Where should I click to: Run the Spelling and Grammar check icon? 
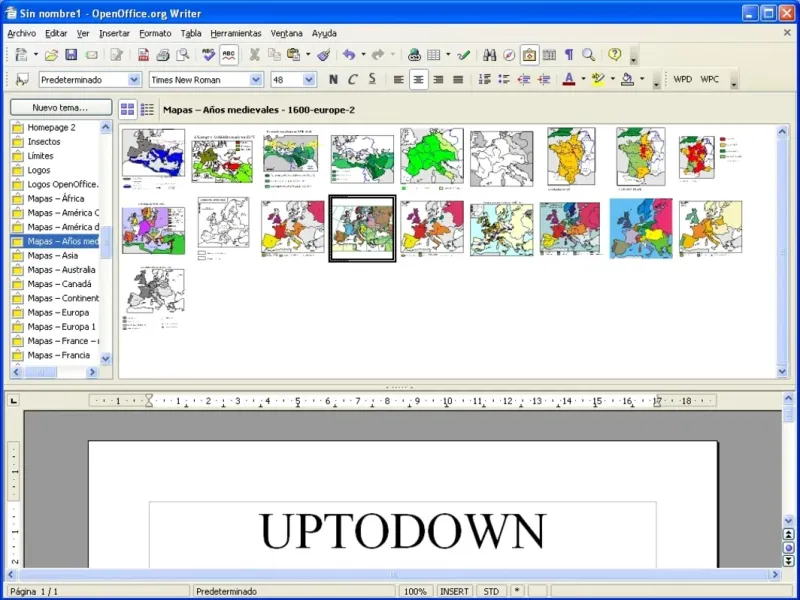pyautogui.click(x=208, y=55)
